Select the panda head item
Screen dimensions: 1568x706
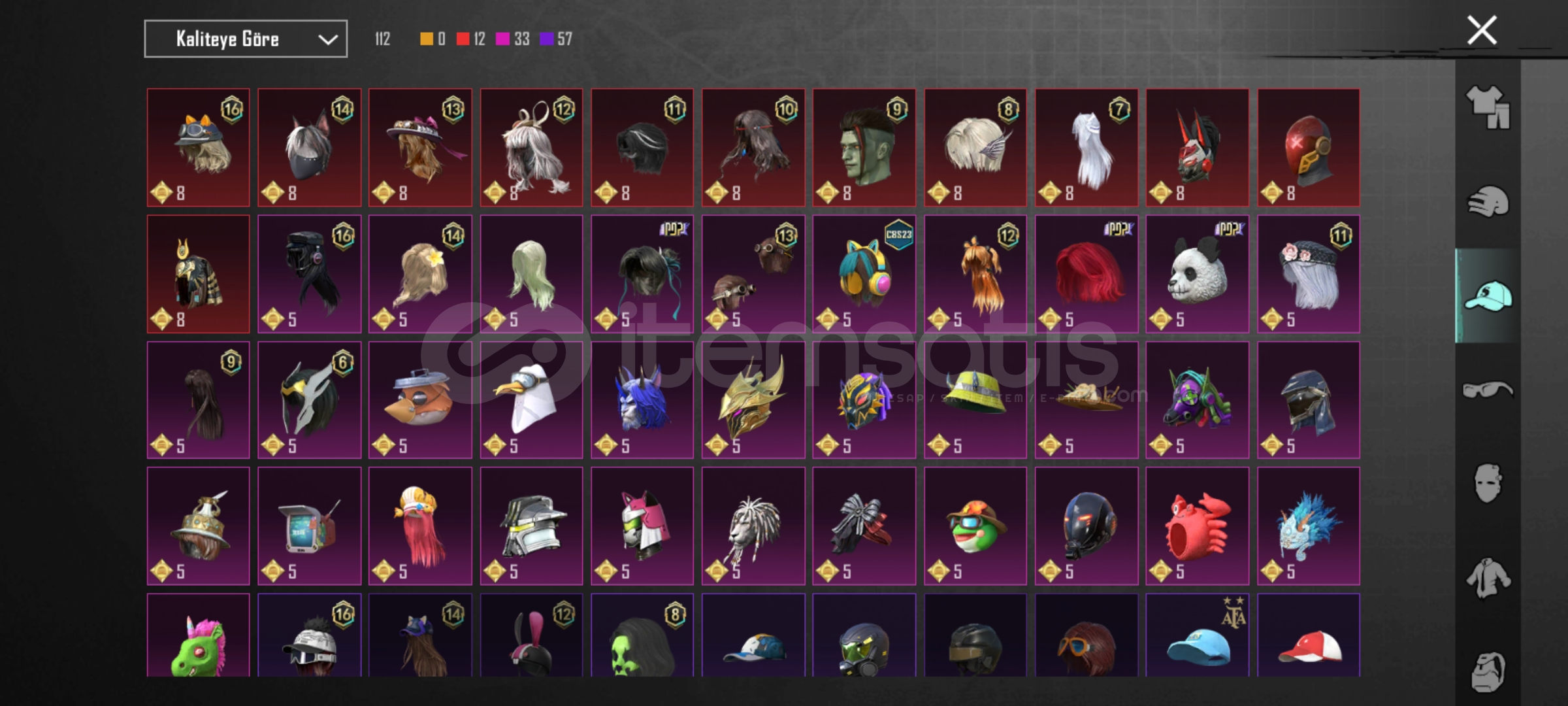click(1197, 274)
